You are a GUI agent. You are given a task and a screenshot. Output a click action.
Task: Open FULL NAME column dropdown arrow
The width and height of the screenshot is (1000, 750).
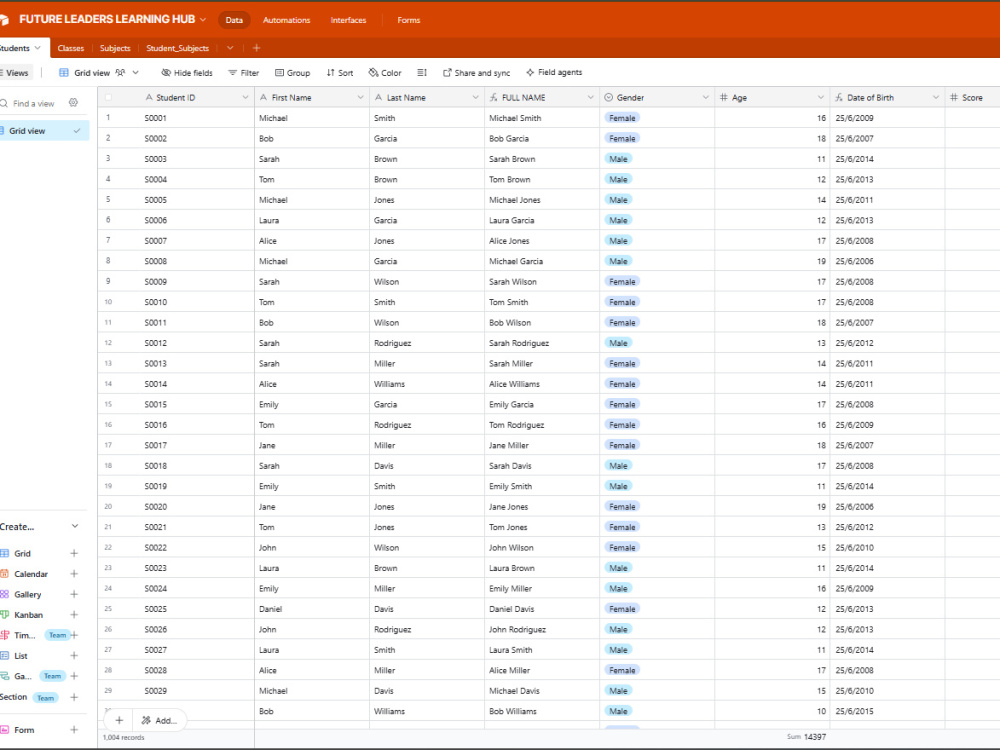point(591,98)
